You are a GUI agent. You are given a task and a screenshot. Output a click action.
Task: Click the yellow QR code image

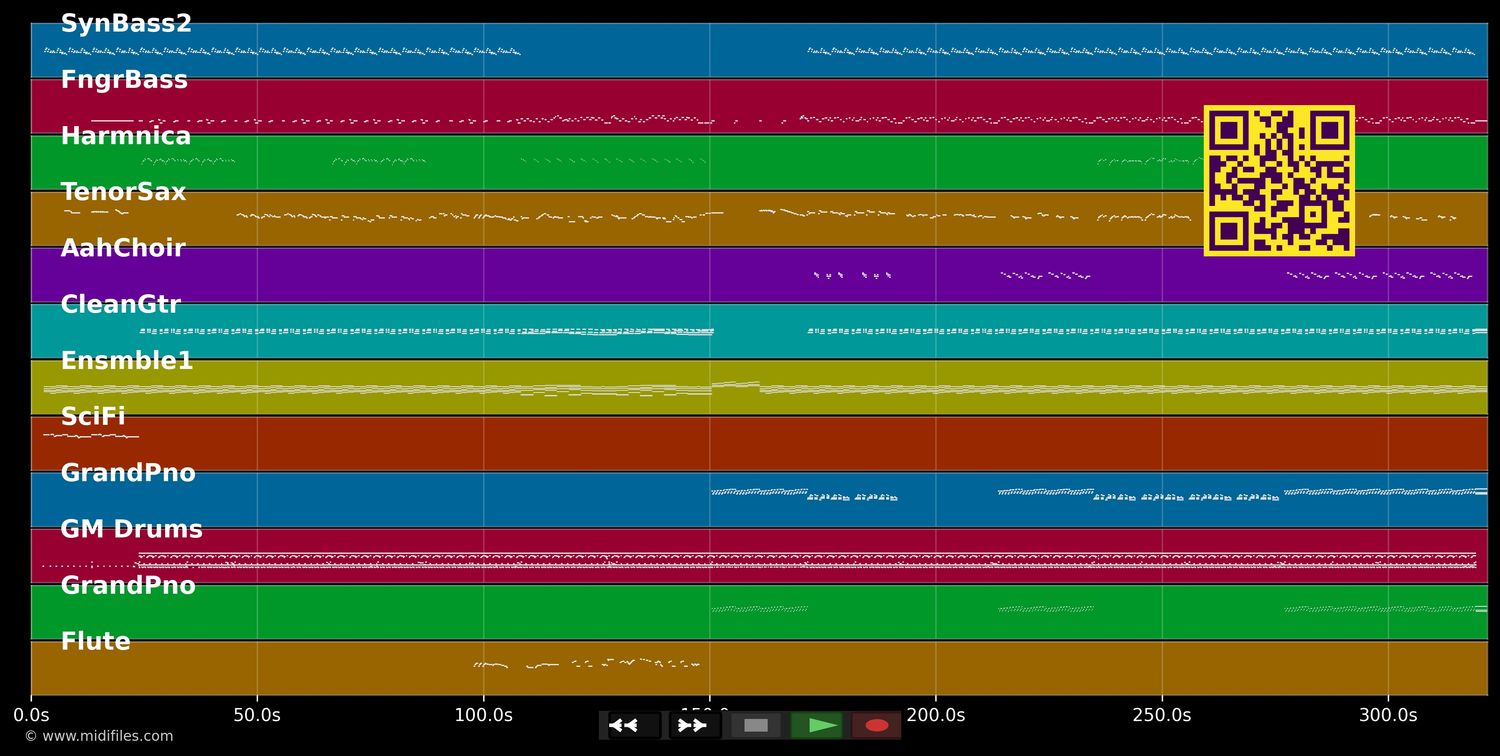point(1279,181)
